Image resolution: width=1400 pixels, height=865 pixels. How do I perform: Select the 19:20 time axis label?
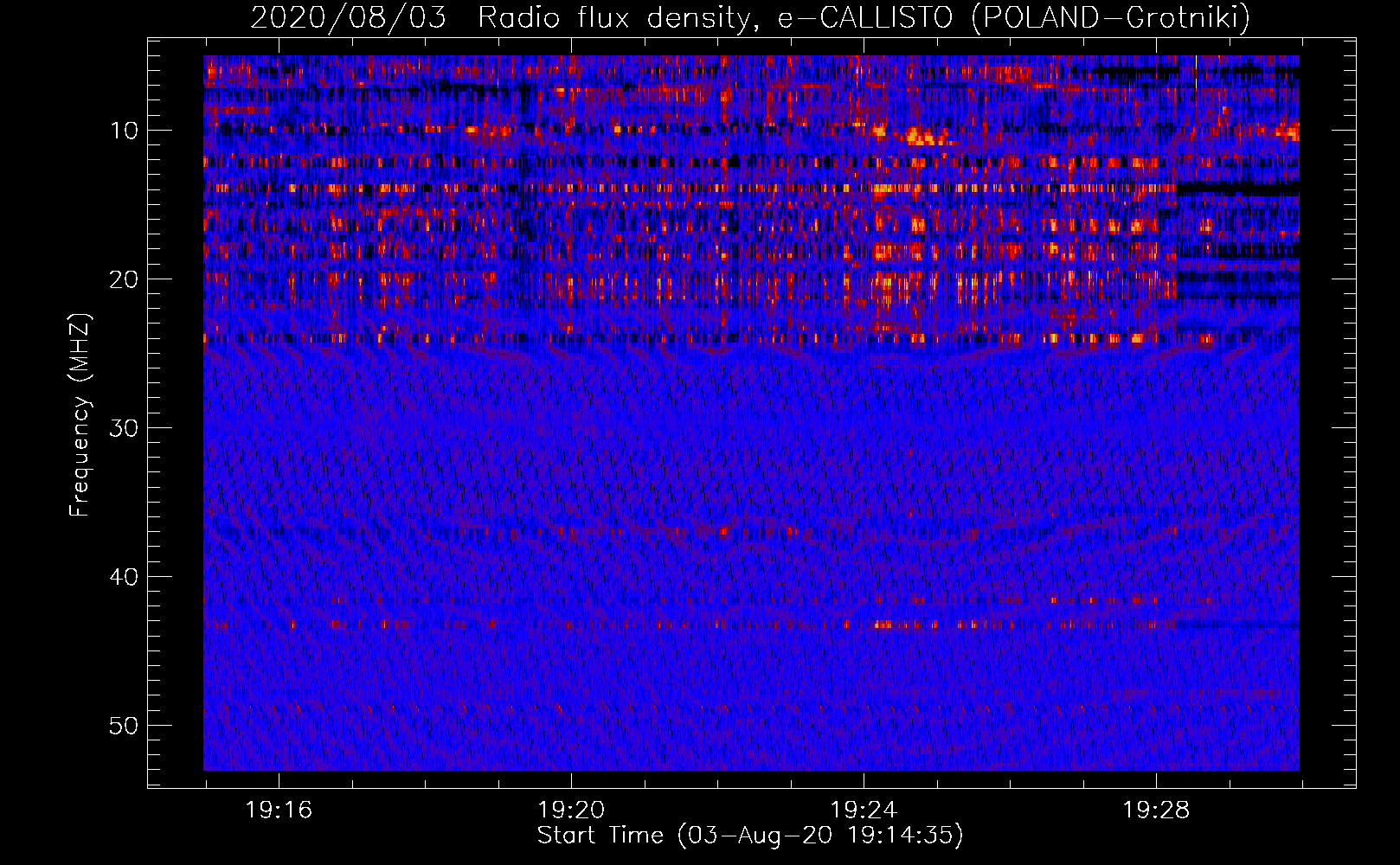tap(571, 811)
